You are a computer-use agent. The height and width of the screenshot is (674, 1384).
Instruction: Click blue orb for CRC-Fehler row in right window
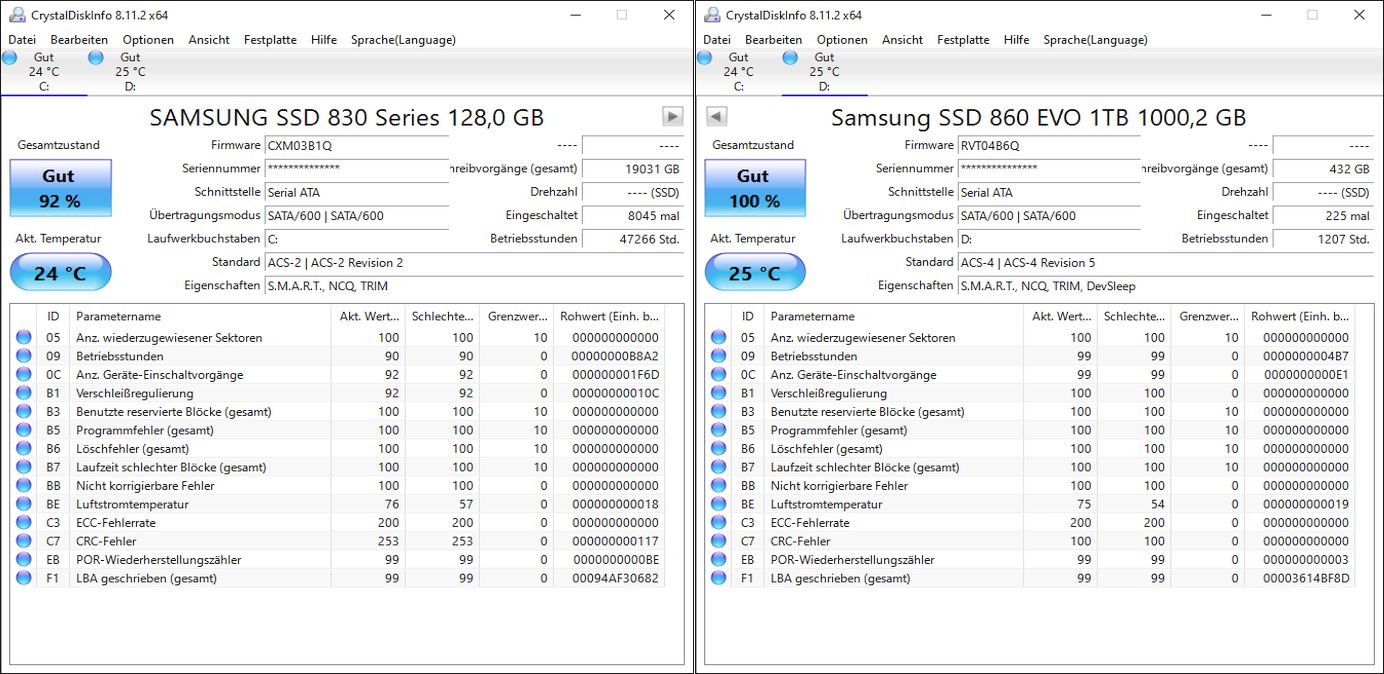[718, 541]
